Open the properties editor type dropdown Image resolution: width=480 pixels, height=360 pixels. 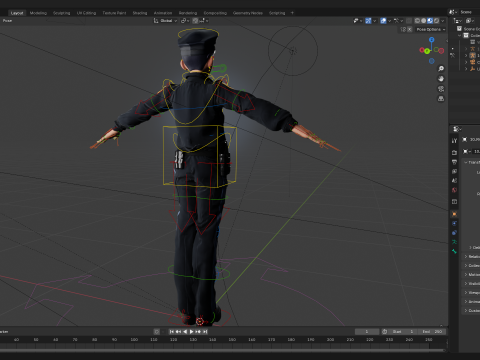point(457,129)
